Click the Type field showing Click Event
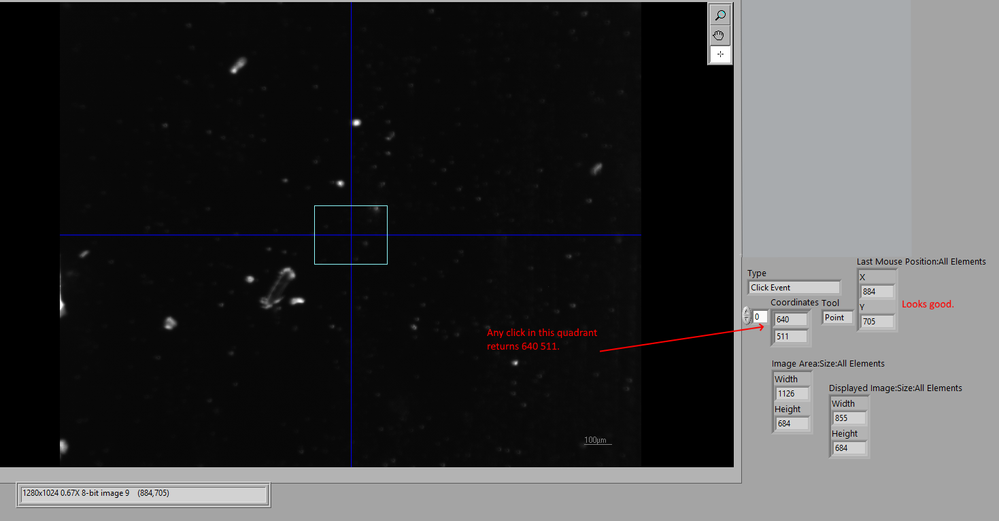This screenshot has height=521, width=999. (x=794, y=287)
